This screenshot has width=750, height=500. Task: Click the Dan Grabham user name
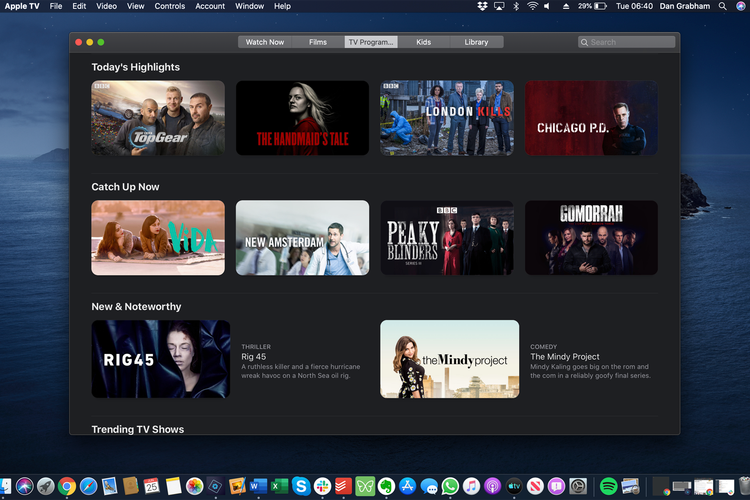coord(685,6)
